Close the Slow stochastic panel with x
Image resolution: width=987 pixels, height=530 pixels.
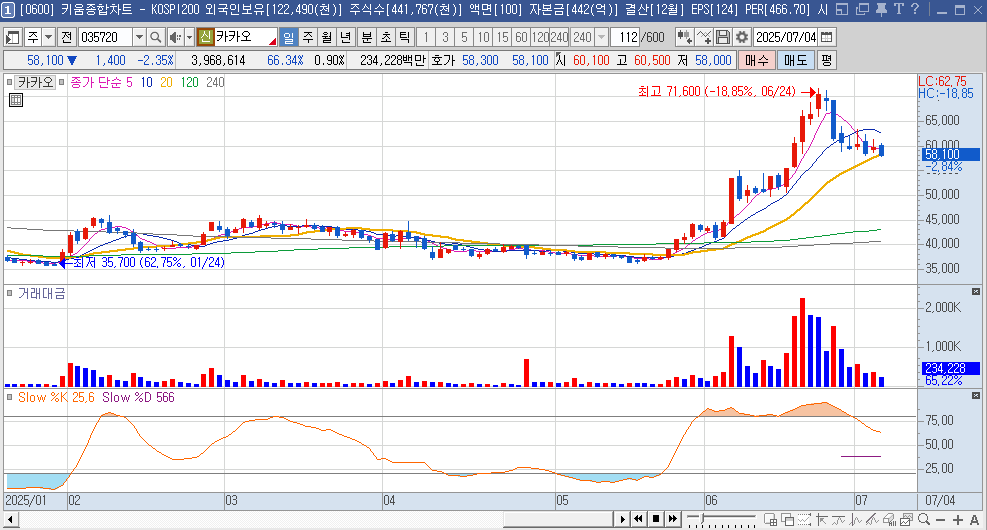[976, 395]
